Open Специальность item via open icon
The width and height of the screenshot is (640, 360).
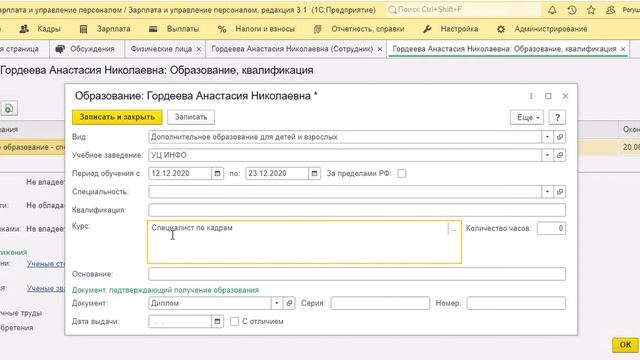[x=560, y=191]
